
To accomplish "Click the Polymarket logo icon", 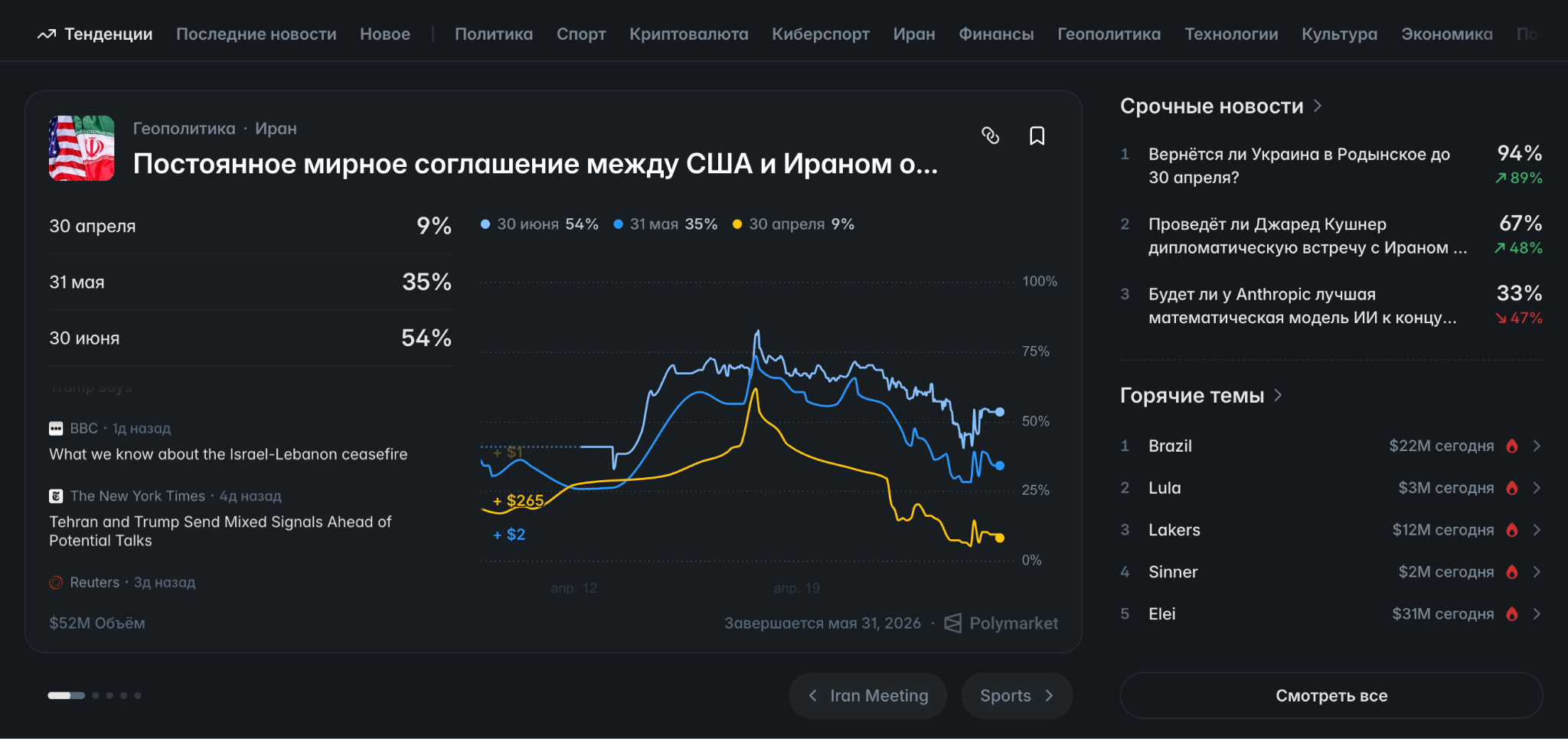I will point(952,623).
